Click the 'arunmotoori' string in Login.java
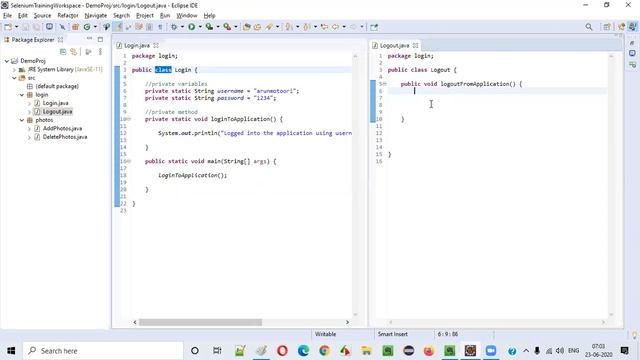This screenshot has height=360, width=640. coord(276,91)
